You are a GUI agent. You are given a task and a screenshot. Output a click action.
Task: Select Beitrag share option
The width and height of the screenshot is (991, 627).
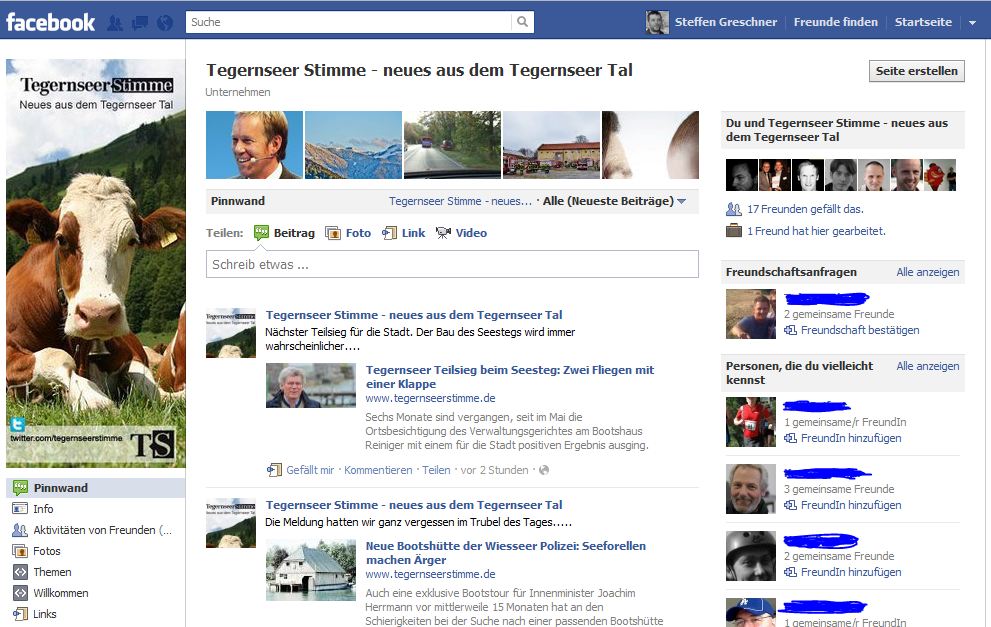coord(284,233)
